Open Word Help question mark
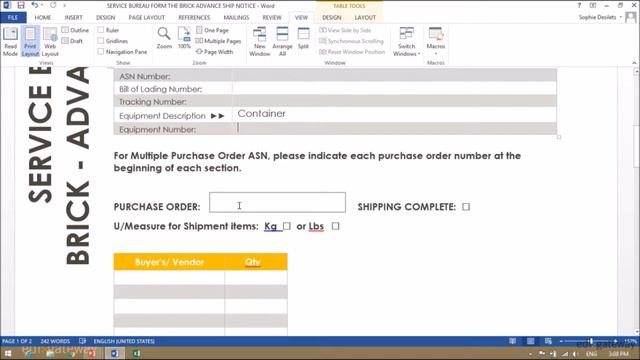The height and width of the screenshot is (360, 640). coord(579,5)
